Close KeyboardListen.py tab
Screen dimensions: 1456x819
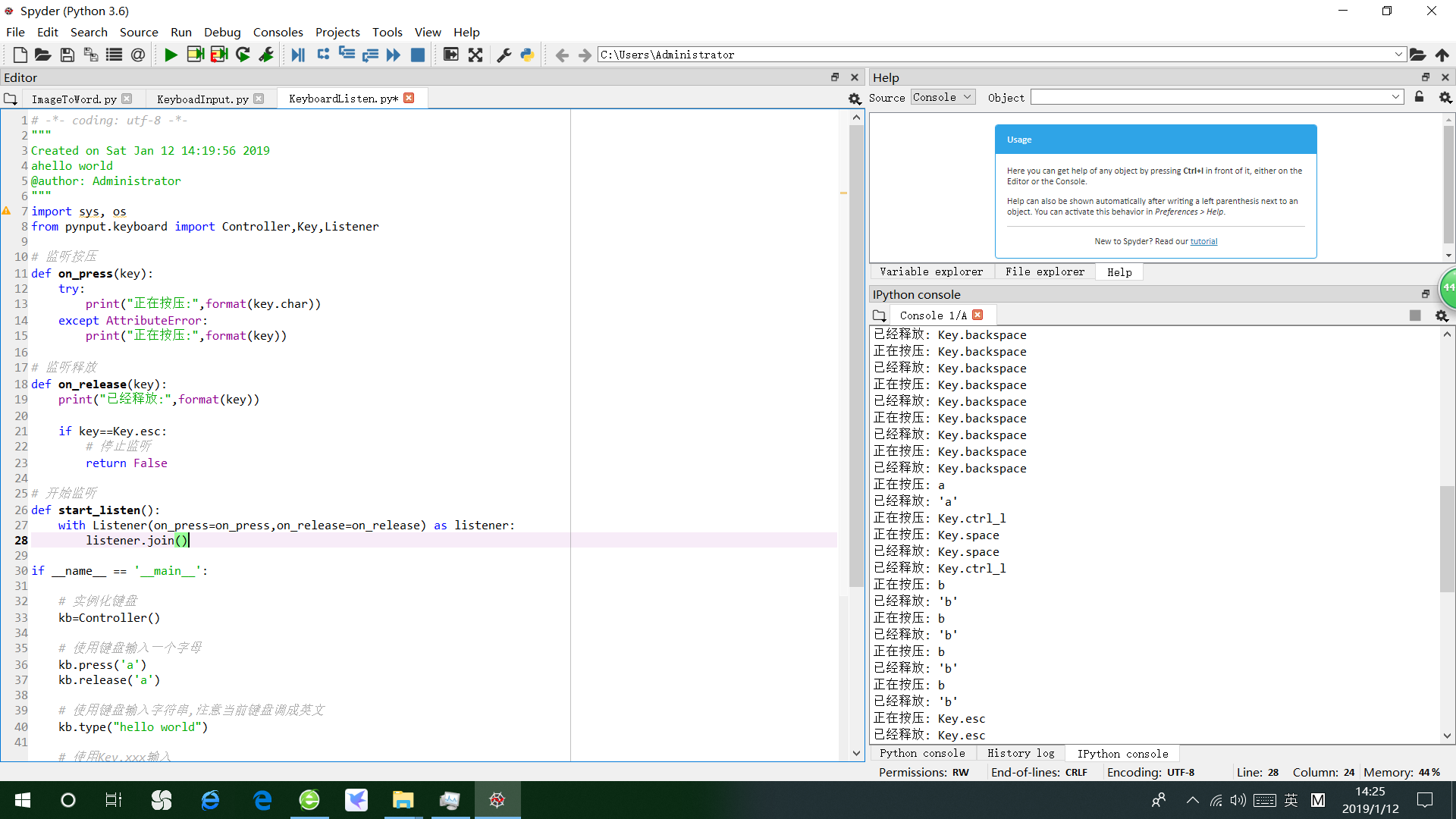coord(409,98)
